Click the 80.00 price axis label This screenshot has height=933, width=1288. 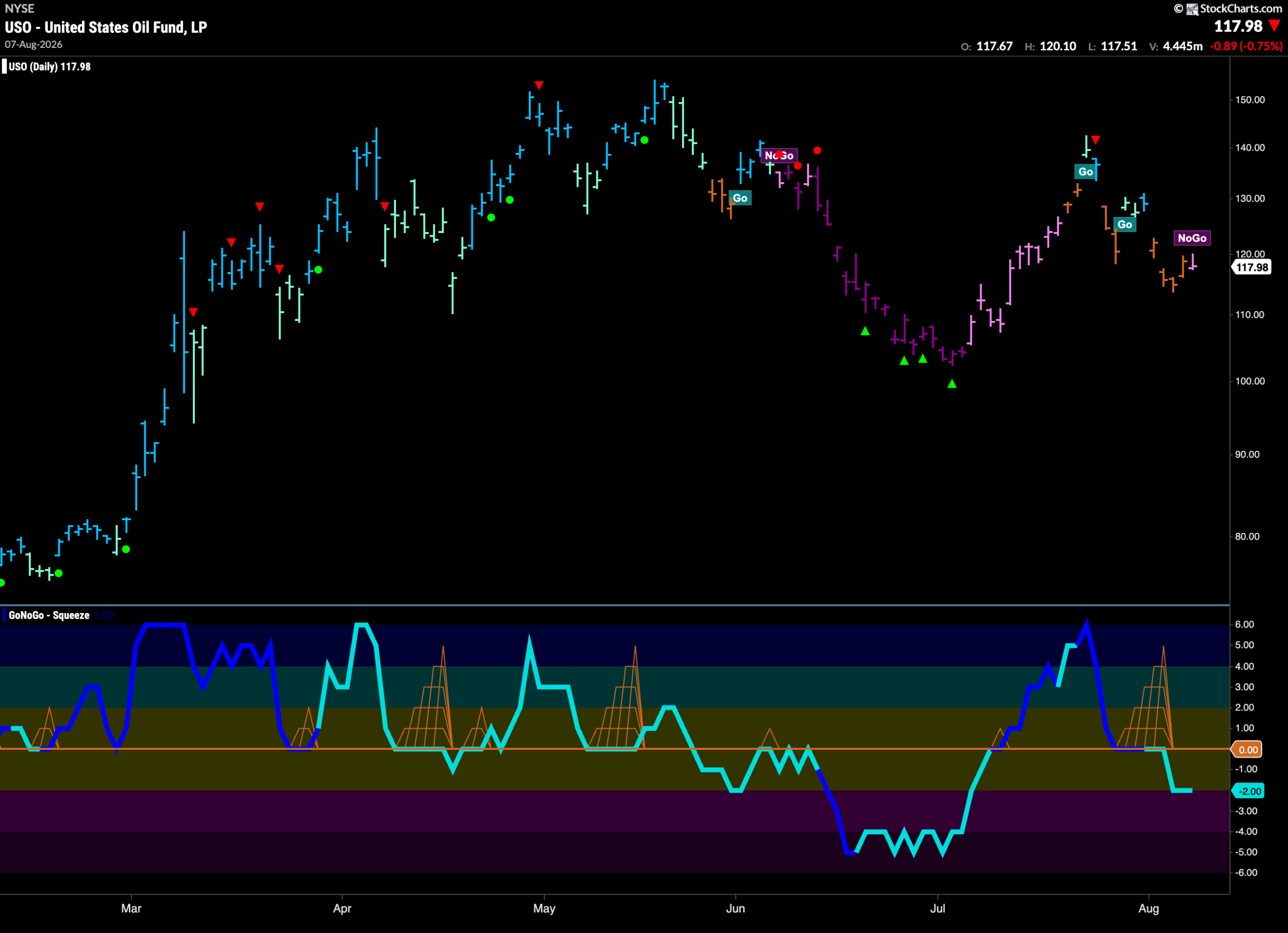[x=1247, y=536]
